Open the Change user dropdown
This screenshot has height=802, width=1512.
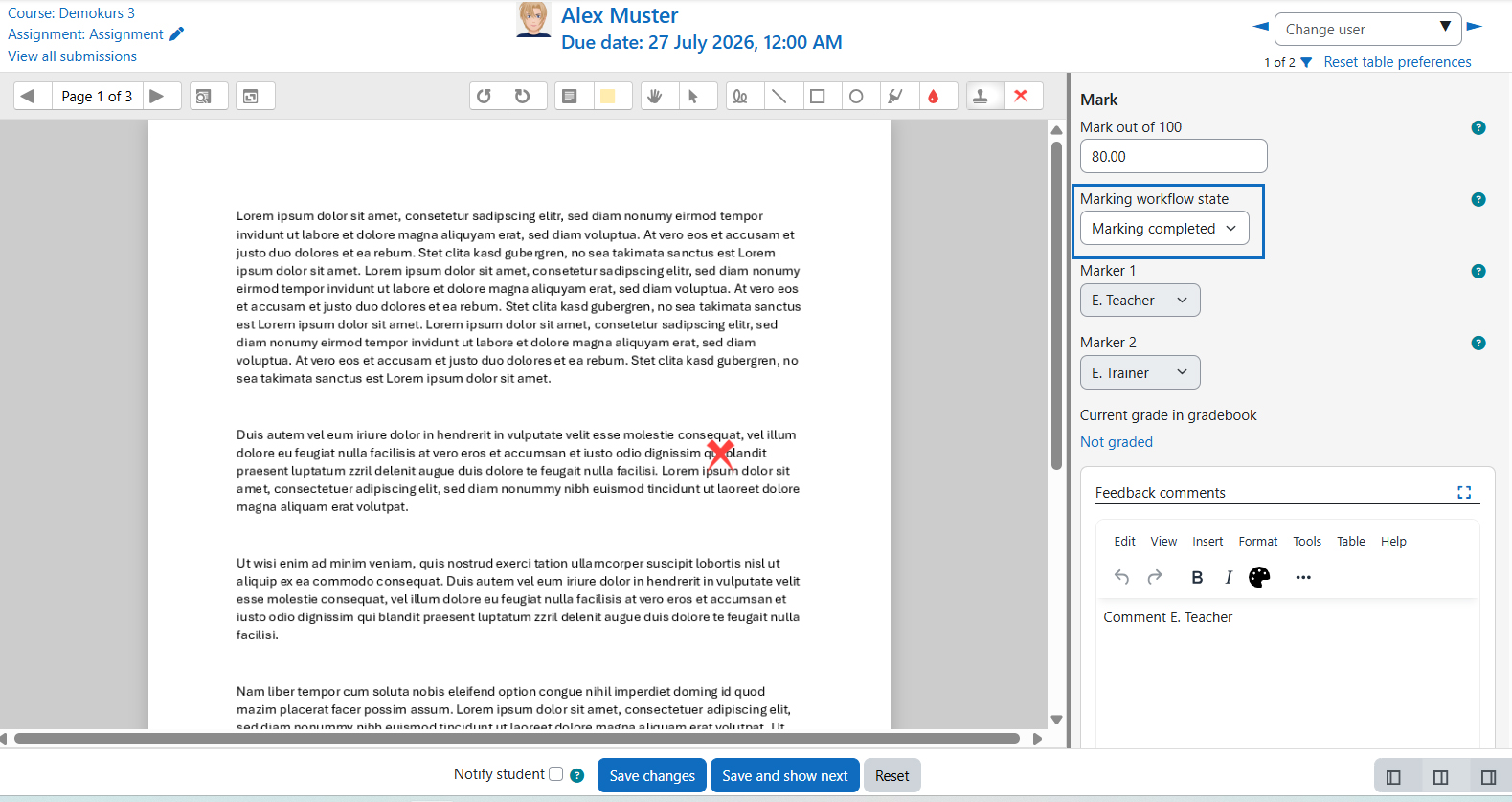(x=1367, y=30)
